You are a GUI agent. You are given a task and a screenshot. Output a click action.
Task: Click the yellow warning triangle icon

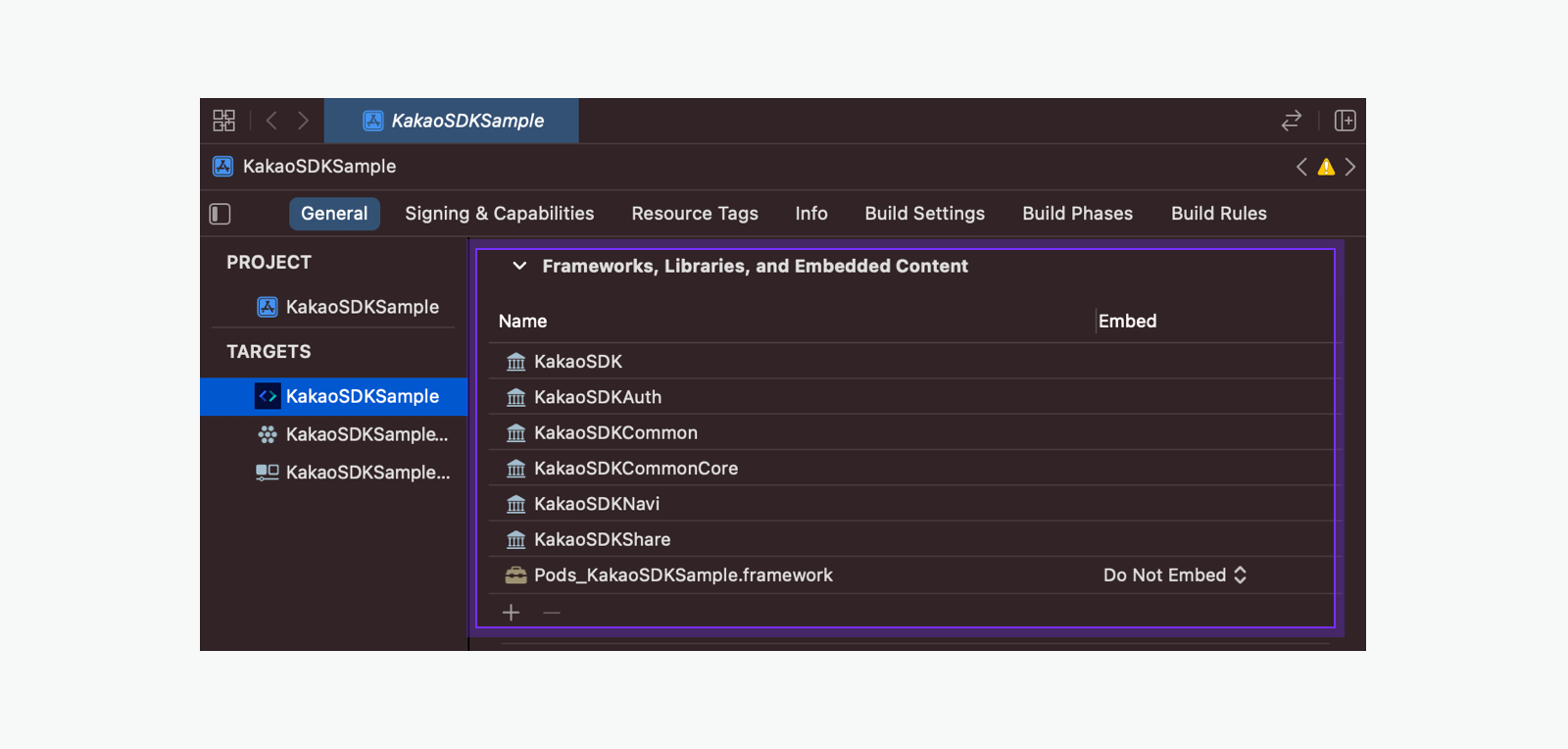[x=1326, y=167]
